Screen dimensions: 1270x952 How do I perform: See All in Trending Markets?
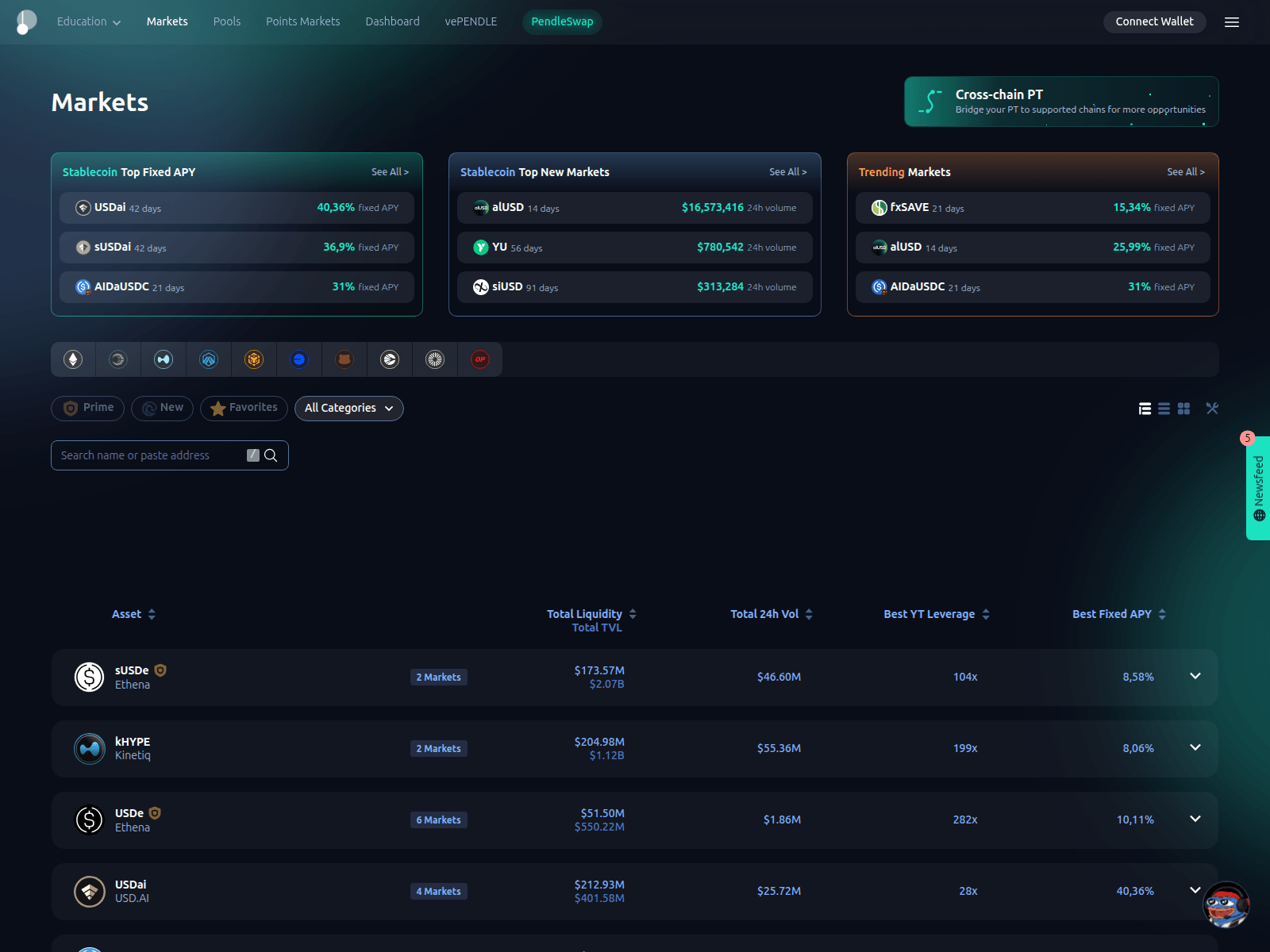click(1186, 172)
